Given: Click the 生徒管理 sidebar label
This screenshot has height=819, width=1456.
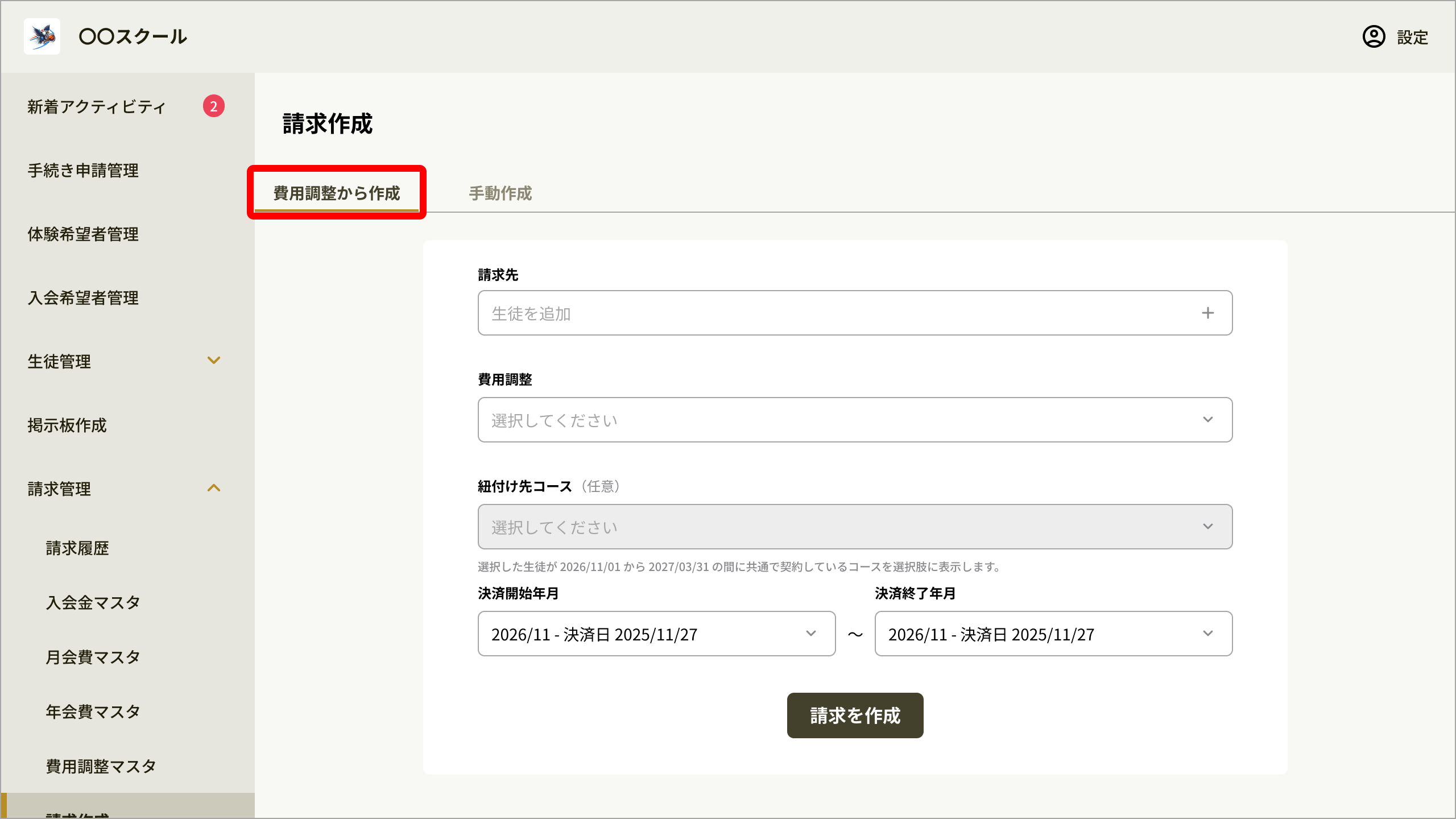Looking at the screenshot, I should [x=59, y=362].
